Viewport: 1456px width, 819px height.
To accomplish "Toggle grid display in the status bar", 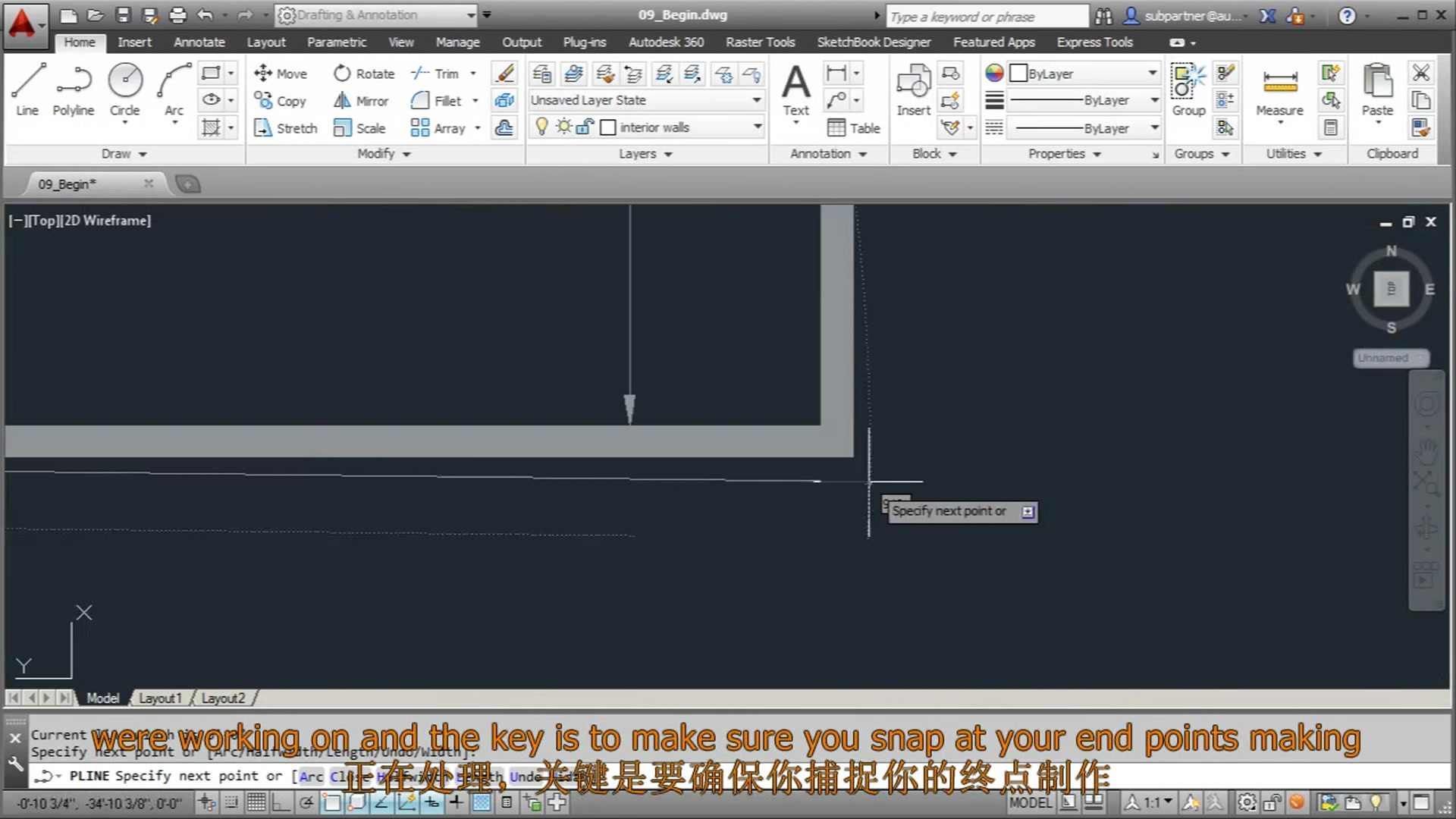I will 256,802.
